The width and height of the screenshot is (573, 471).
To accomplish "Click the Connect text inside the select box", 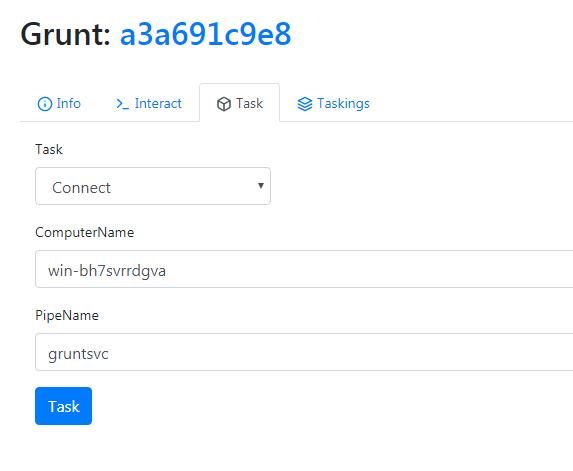I will 81,187.
